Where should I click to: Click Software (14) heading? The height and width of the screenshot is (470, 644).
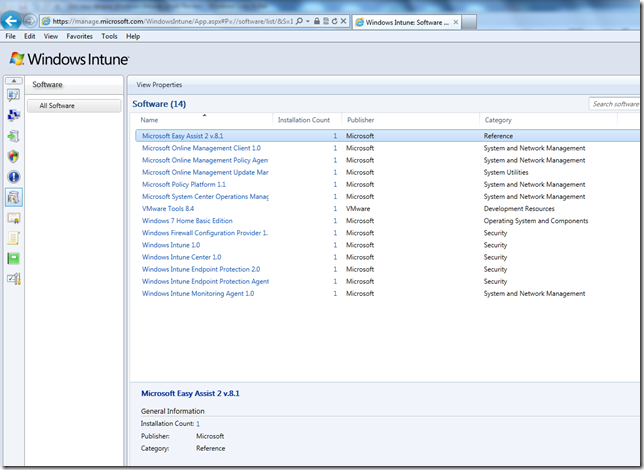[159, 104]
